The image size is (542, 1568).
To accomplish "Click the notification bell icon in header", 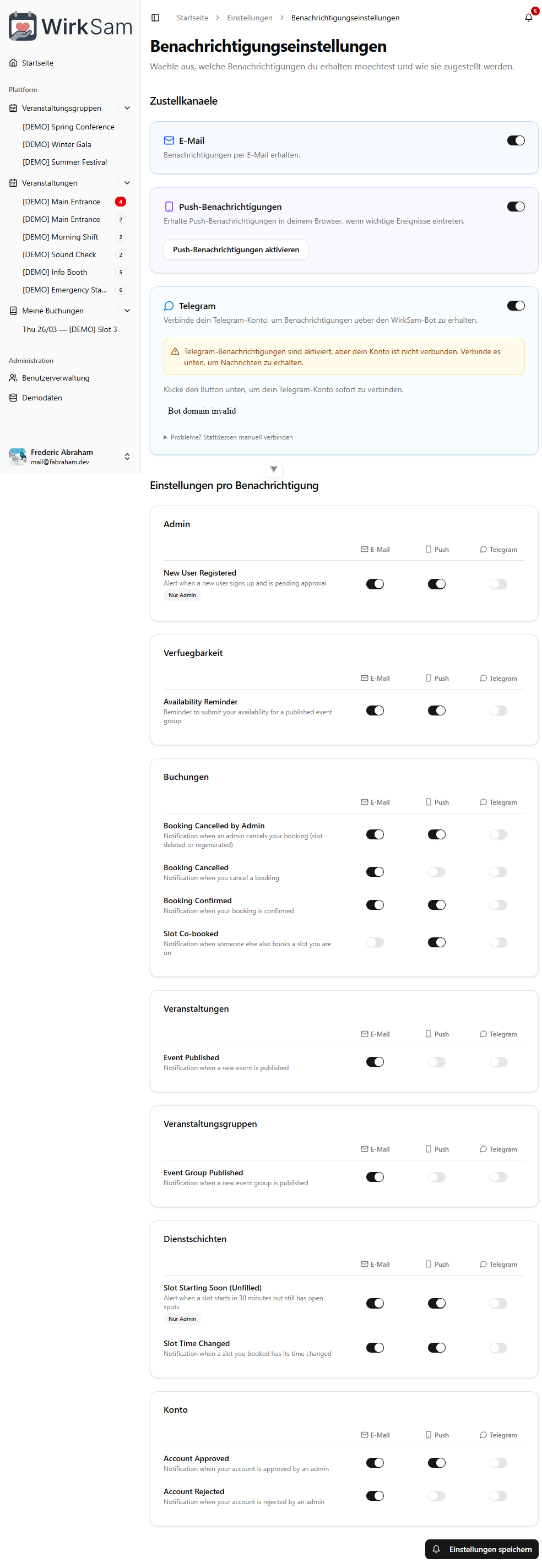I will coord(528,18).
